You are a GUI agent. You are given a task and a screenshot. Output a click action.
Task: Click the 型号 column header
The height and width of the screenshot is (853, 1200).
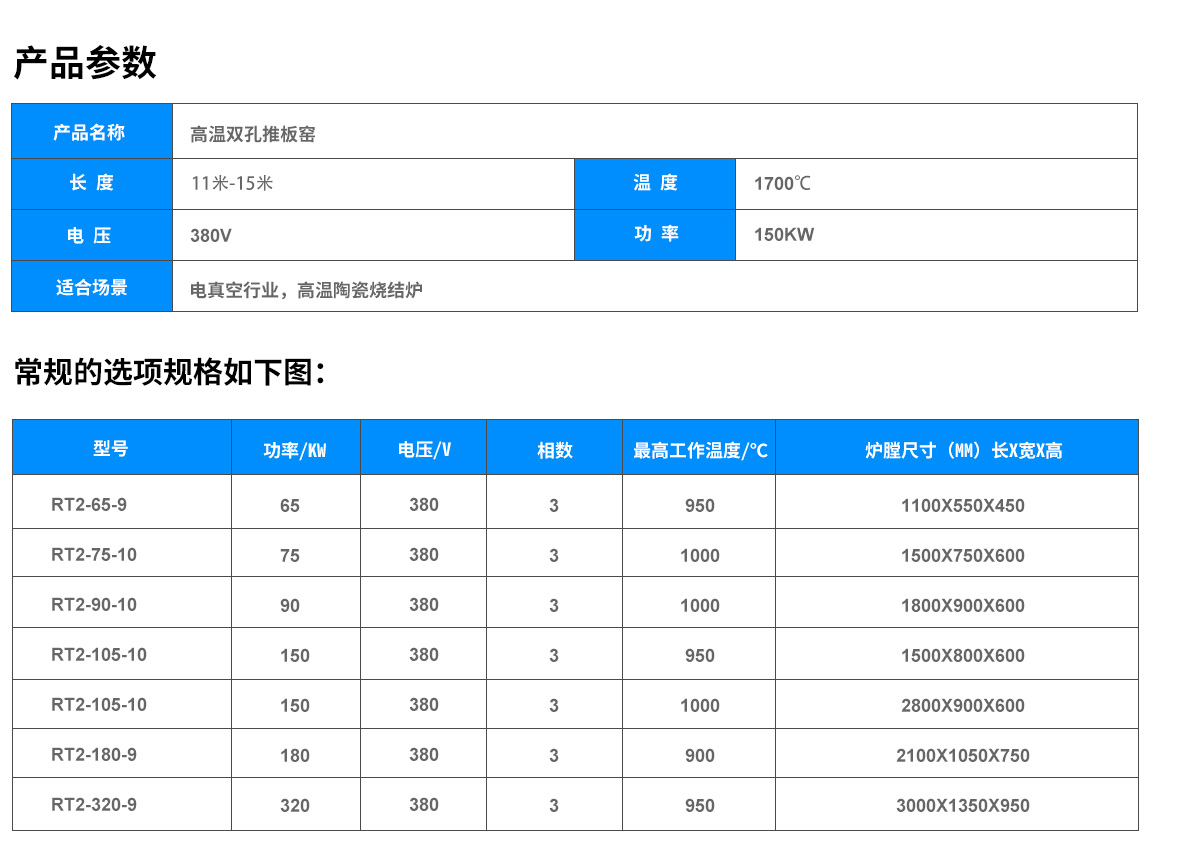pyautogui.click(x=111, y=449)
